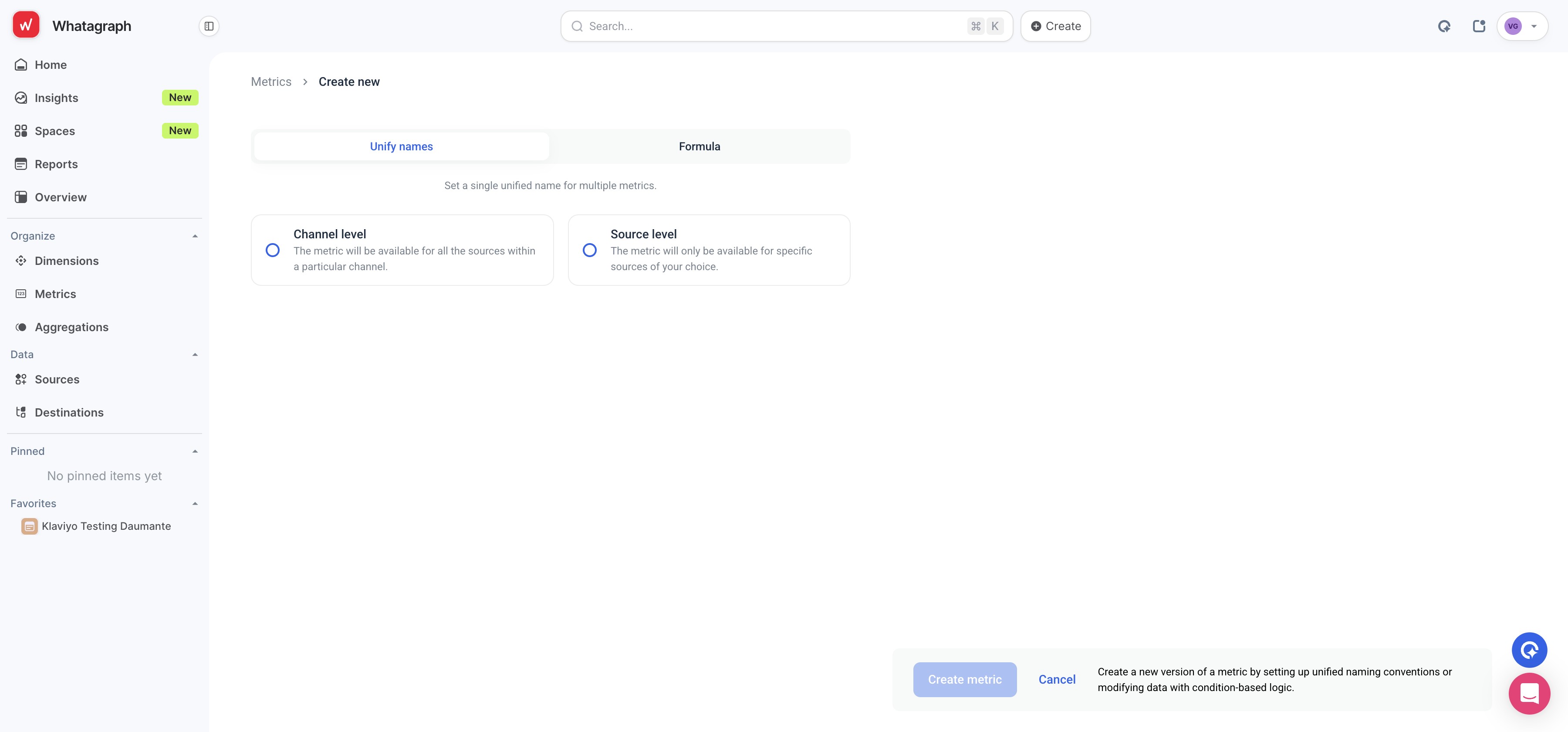Screen dimensions: 1568x732
Task: Select the Source level radio button
Action: pos(589,250)
